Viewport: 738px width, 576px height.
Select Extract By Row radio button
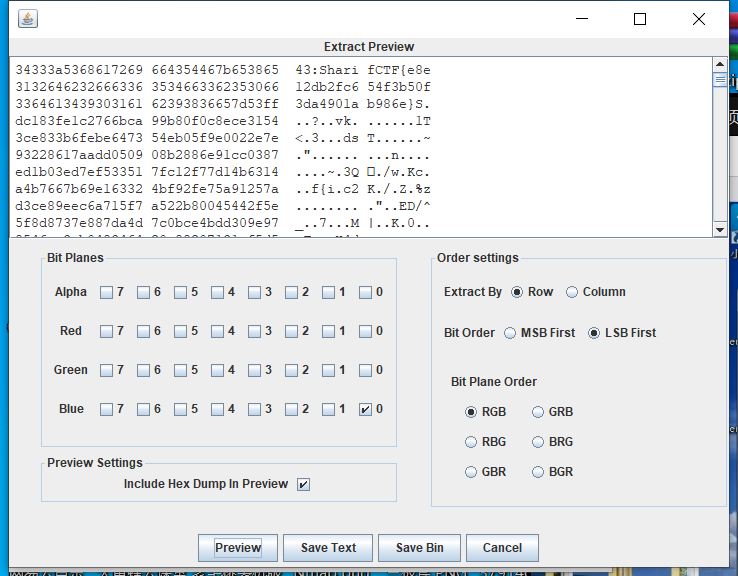click(x=517, y=292)
